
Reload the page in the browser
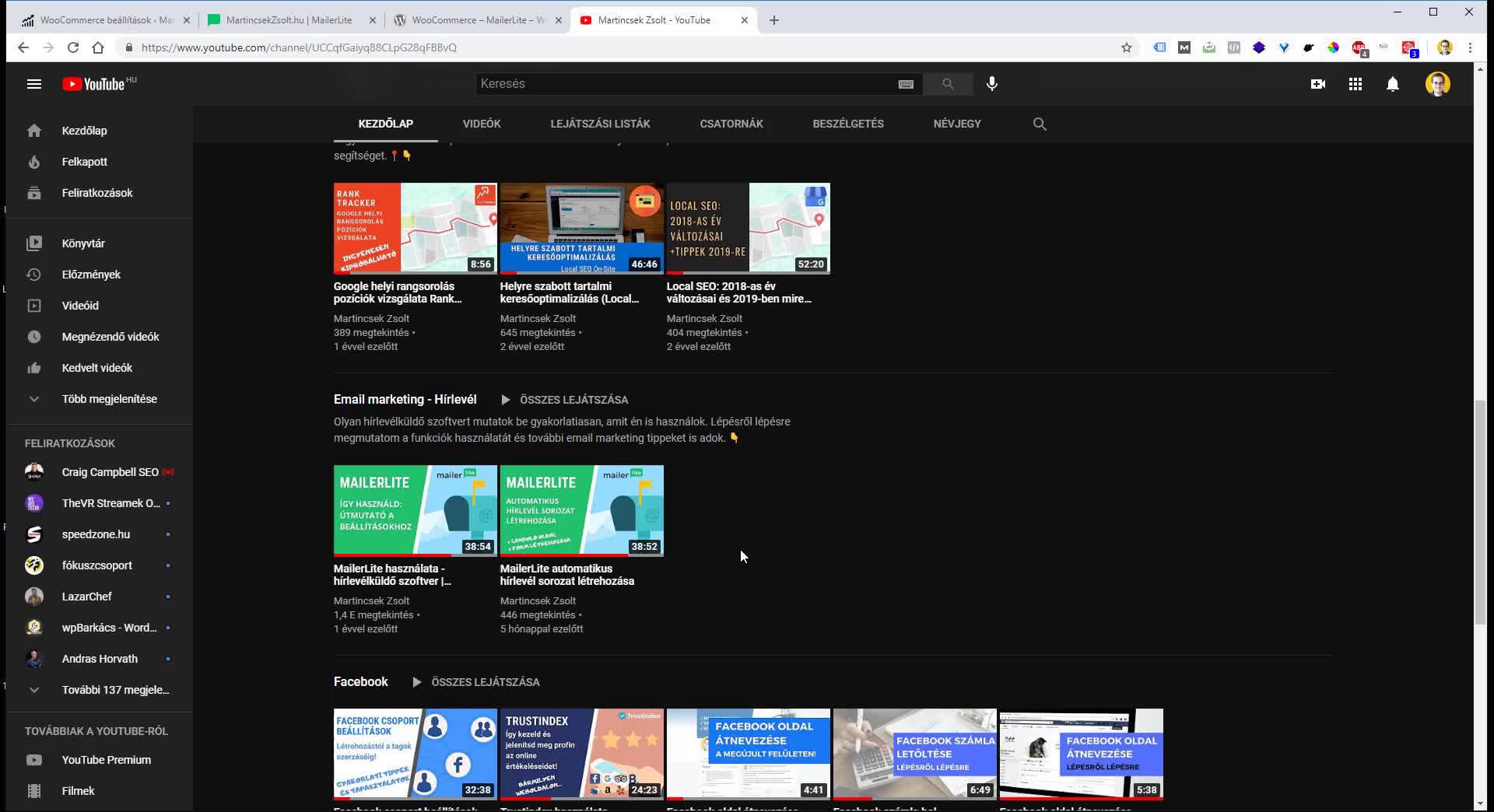click(x=73, y=47)
